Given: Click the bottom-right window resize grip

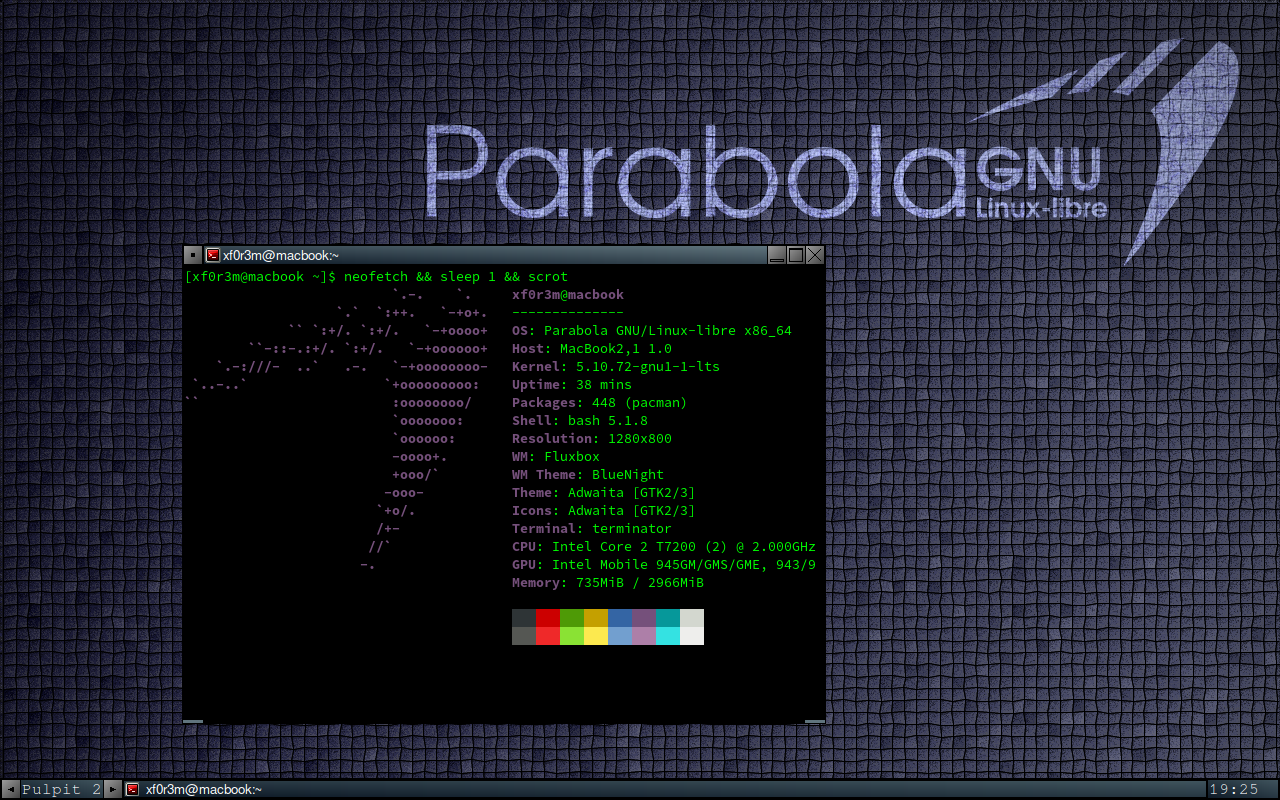Looking at the screenshot, I should (x=815, y=720).
